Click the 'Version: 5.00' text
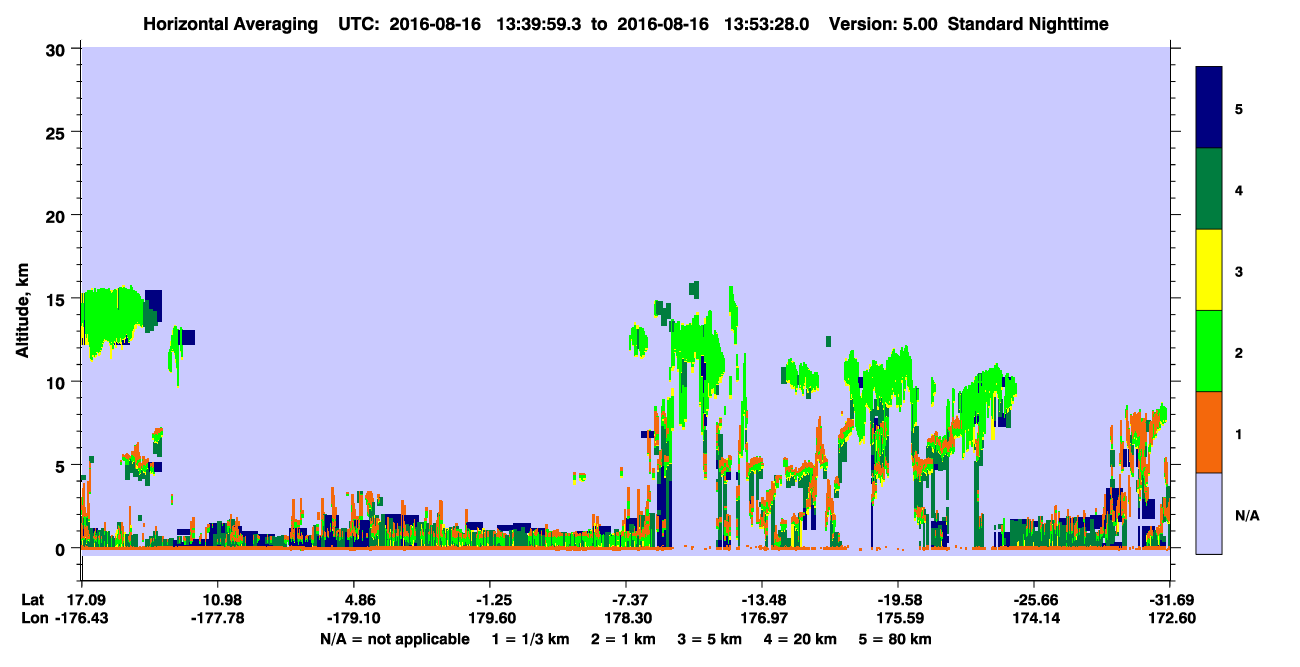 click(883, 24)
